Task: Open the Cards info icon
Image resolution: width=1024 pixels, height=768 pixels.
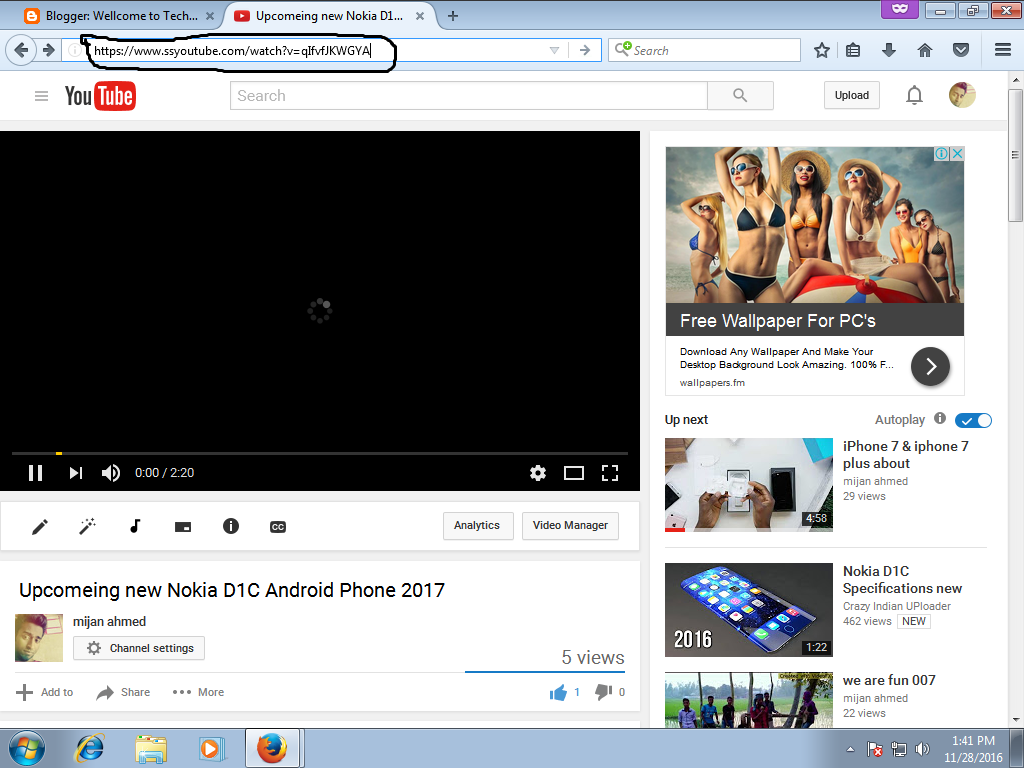Action: [231, 526]
